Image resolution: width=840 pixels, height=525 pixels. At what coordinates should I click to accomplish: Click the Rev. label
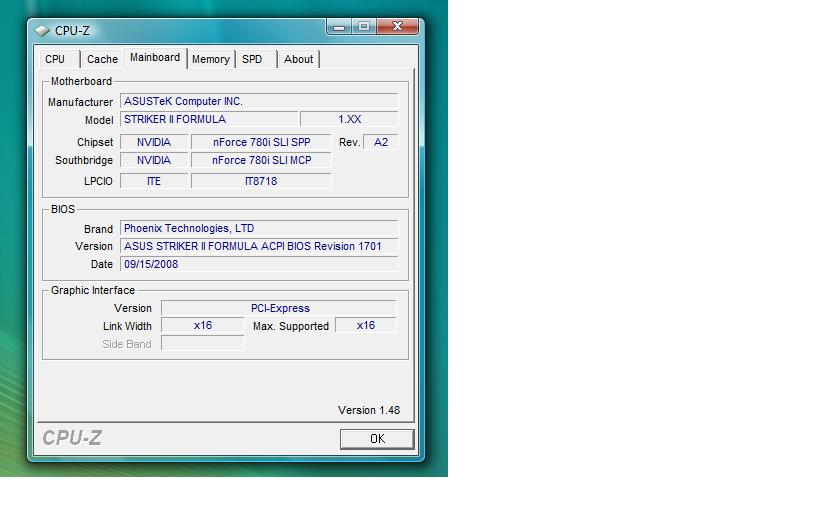[x=349, y=142]
